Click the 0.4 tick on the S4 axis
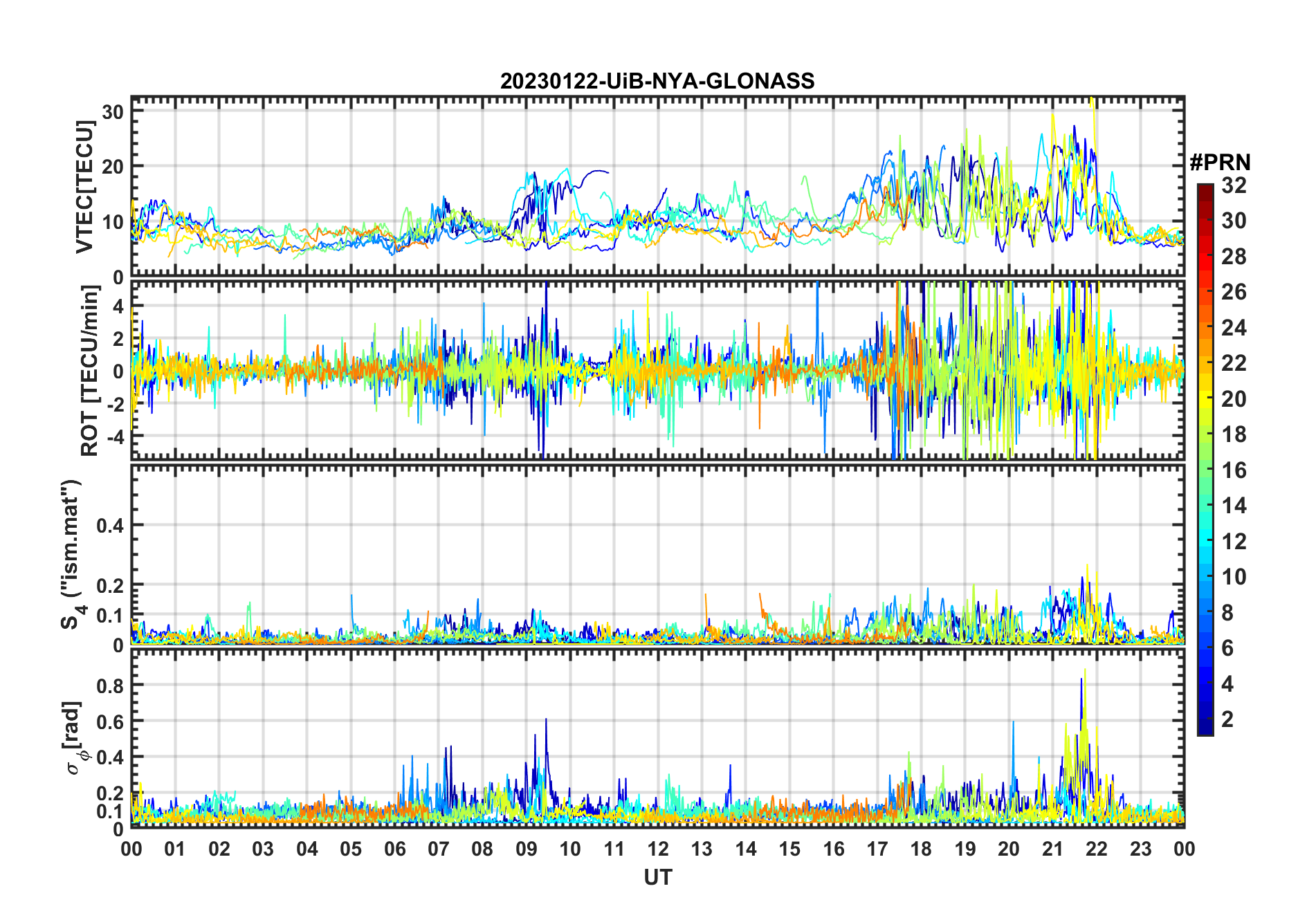 pos(111,526)
